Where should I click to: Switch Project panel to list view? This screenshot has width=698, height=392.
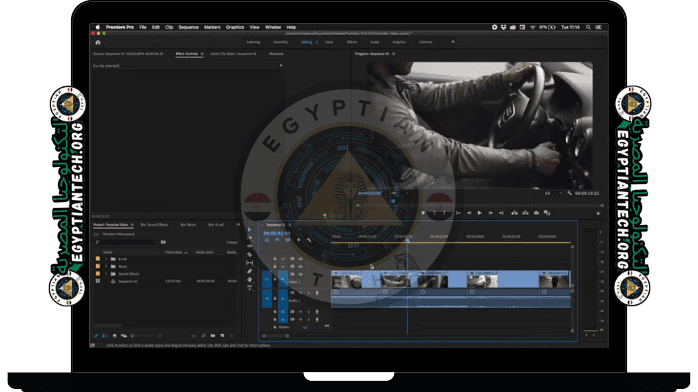tap(106, 336)
